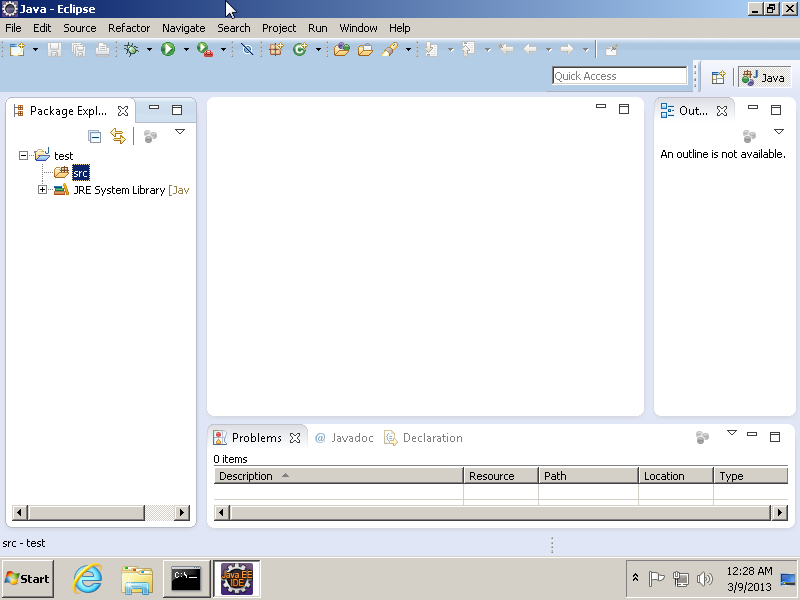
Task: Click the Open Type toolbar icon
Action: [341, 49]
